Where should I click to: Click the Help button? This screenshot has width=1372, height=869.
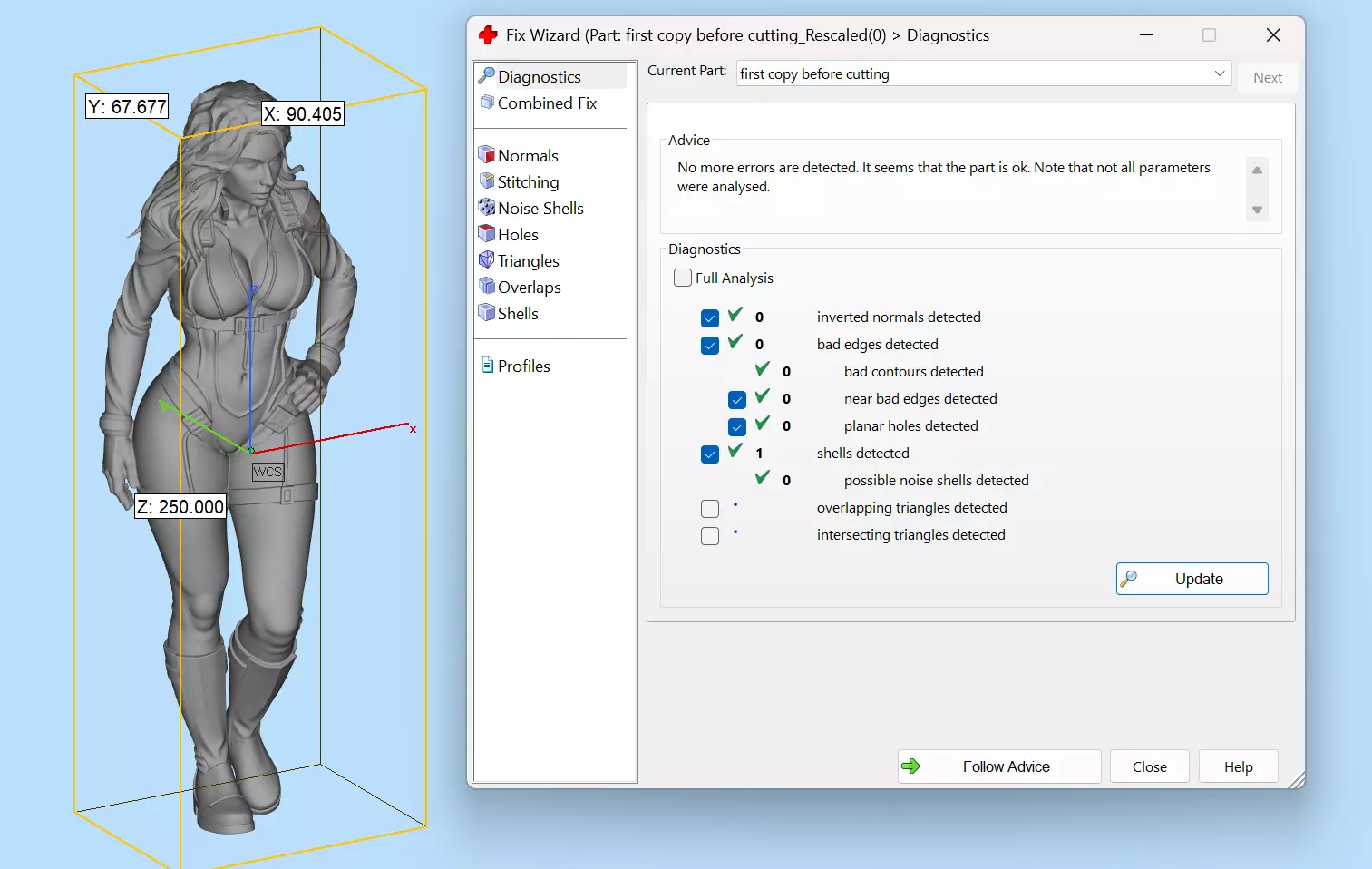pos(1239,766)
